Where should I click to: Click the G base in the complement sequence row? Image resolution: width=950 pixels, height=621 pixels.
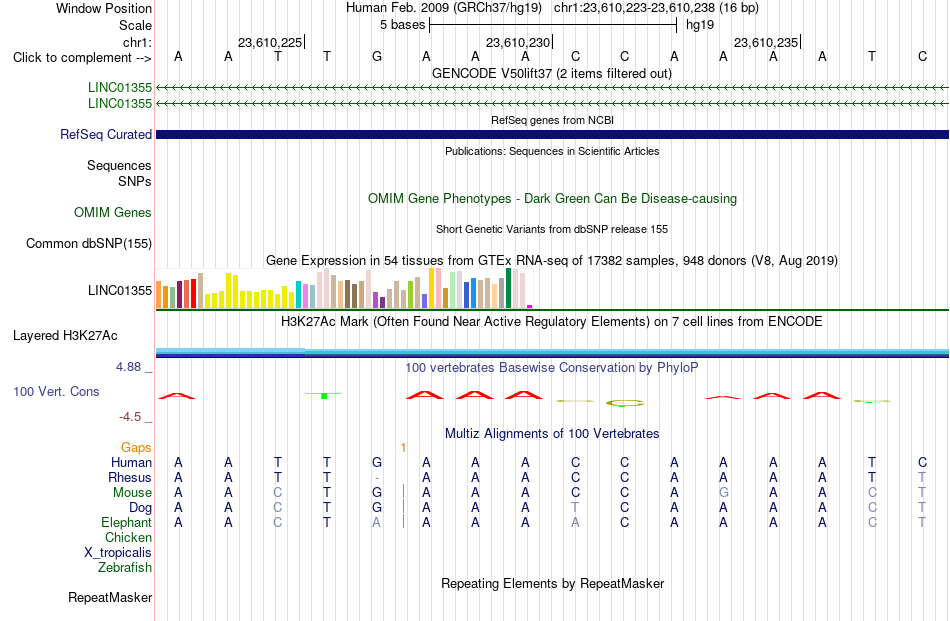377,56
